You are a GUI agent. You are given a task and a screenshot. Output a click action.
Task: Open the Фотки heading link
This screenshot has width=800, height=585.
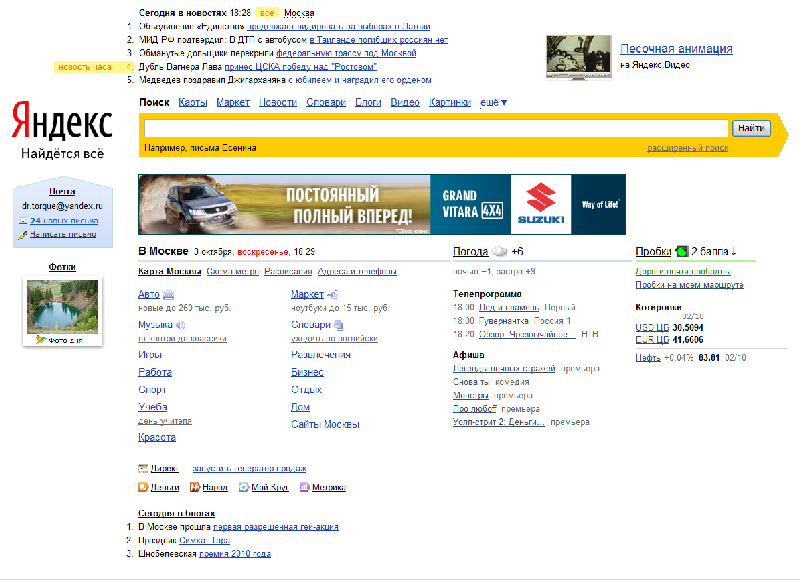point(62,267)
